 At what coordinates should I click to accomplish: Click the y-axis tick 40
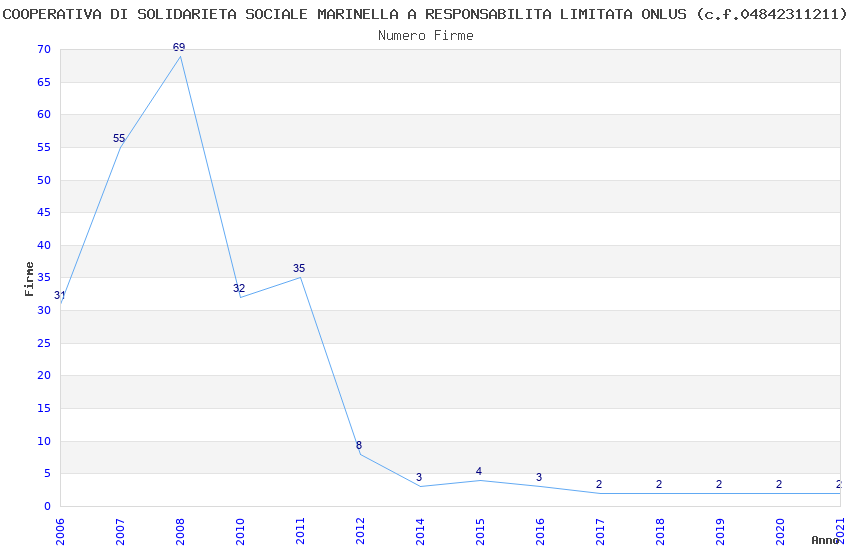(x=44, y=245)
